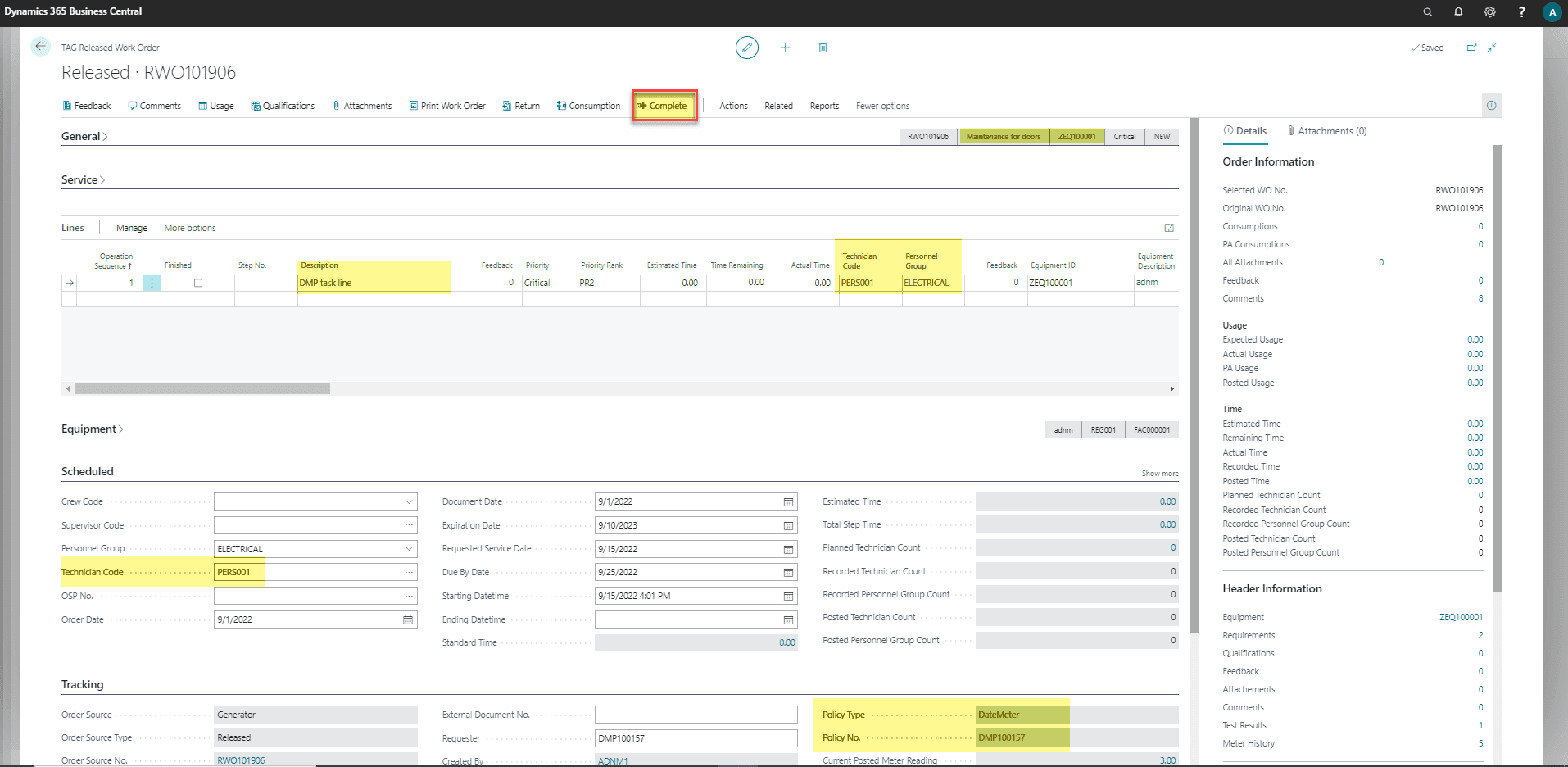Open Usage action
This screenshot has height=767, width=1568.
click(x=215, y=106)
